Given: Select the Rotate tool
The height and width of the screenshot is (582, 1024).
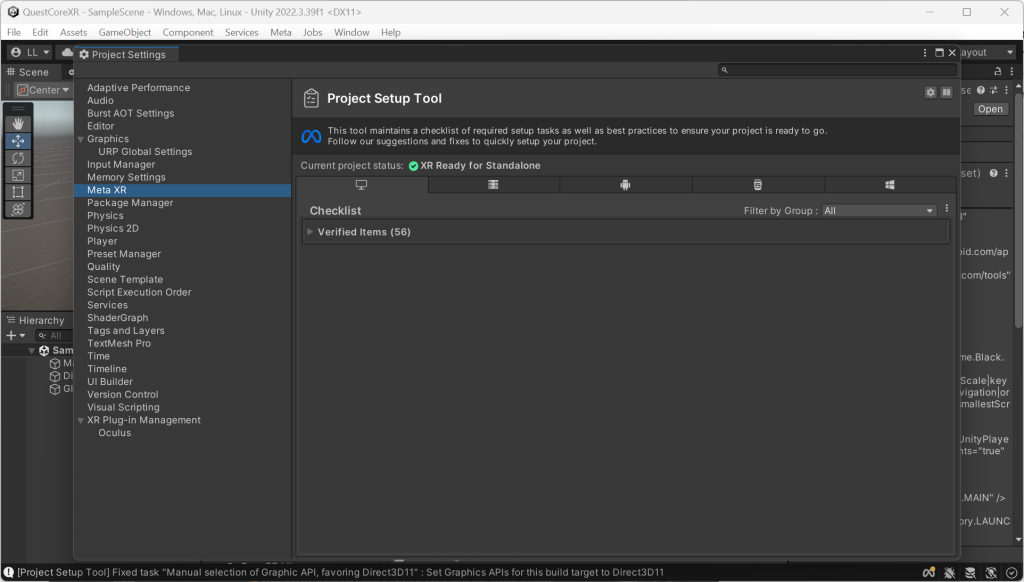Looking at the screenshot, I should pyautogui.click(x=18, y=157).
